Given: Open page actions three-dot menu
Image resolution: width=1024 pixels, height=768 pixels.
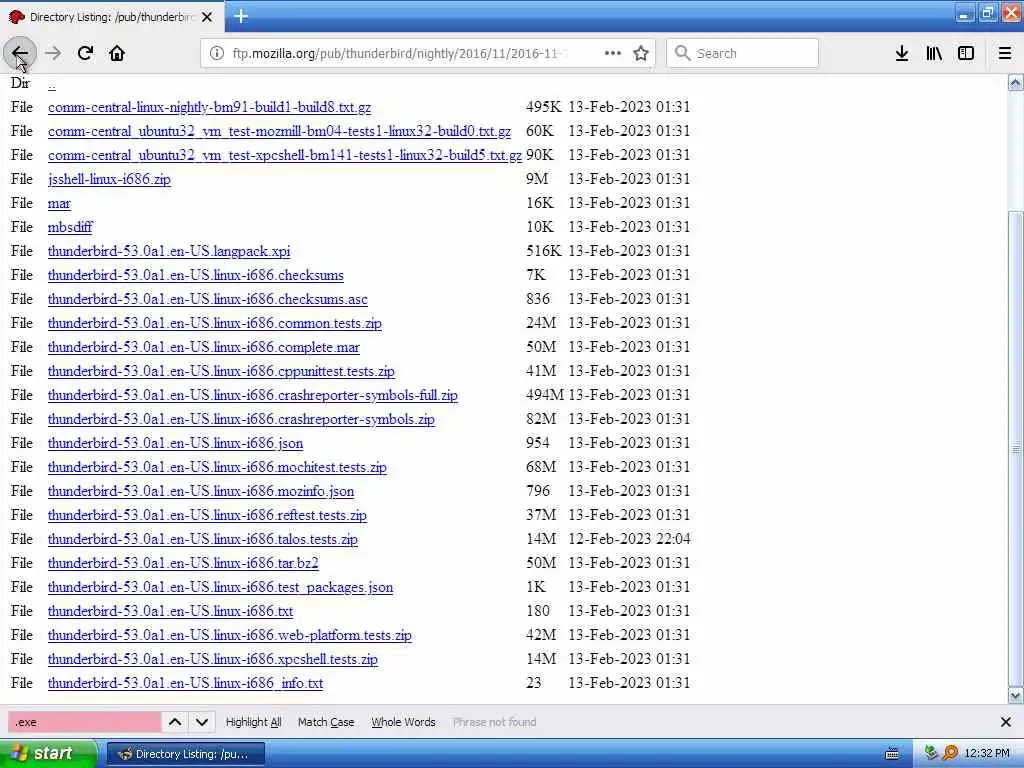Looking at the screenshot, I should click(x=613, y=54).
